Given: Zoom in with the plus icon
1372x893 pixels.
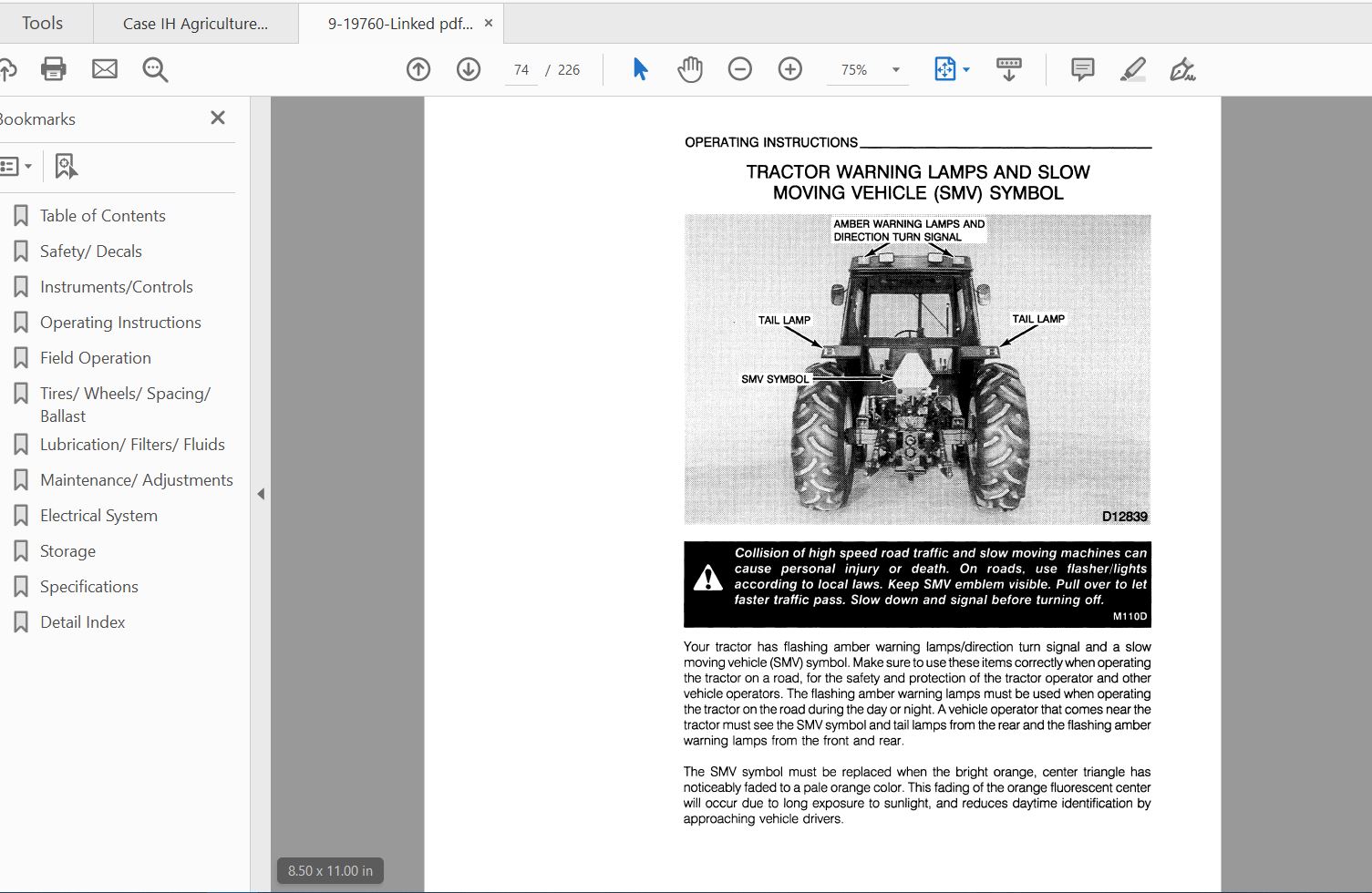Looking at the screenshot, I should pos(790,69).
